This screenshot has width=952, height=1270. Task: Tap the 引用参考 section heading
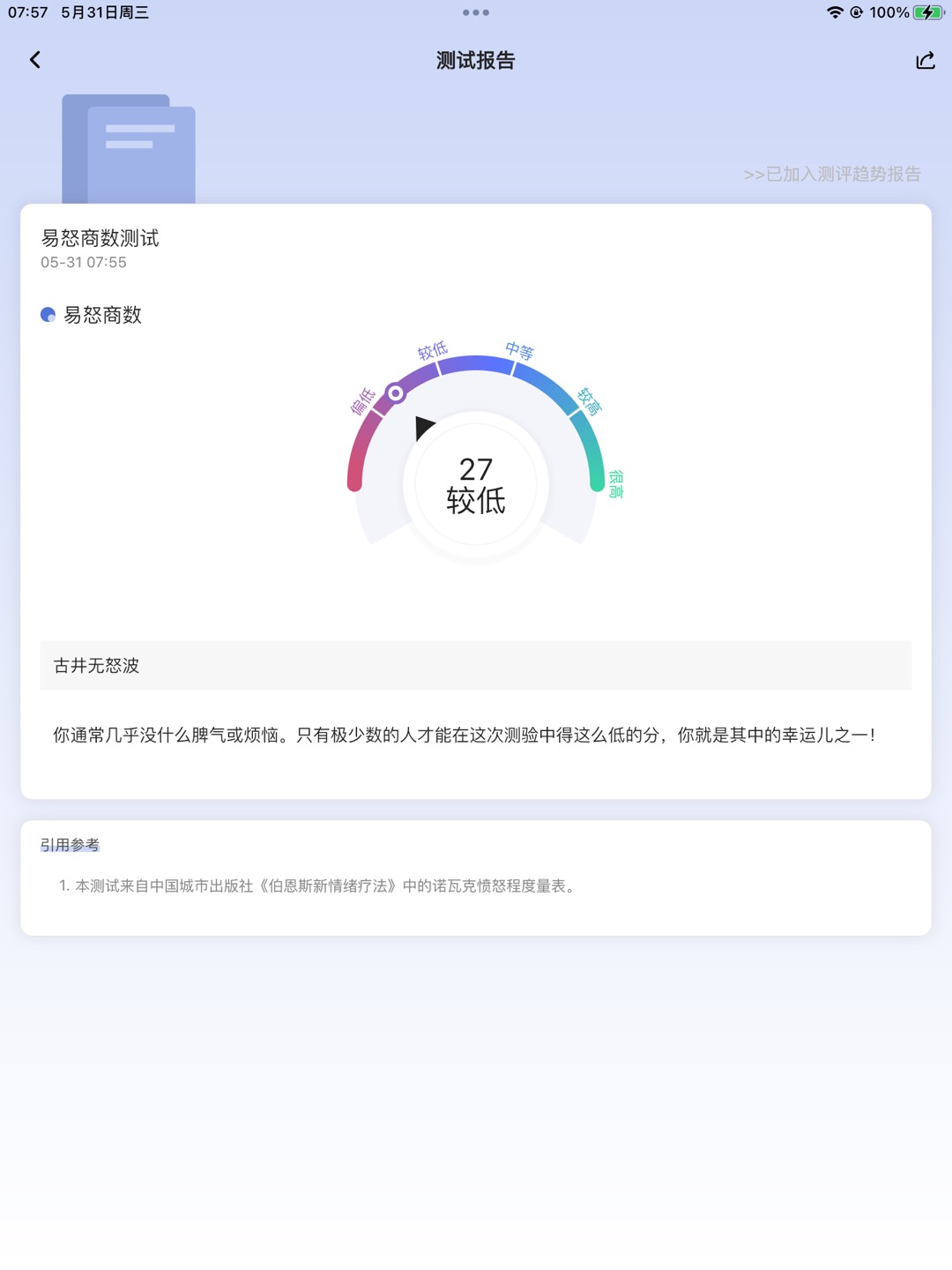point(70,845)
